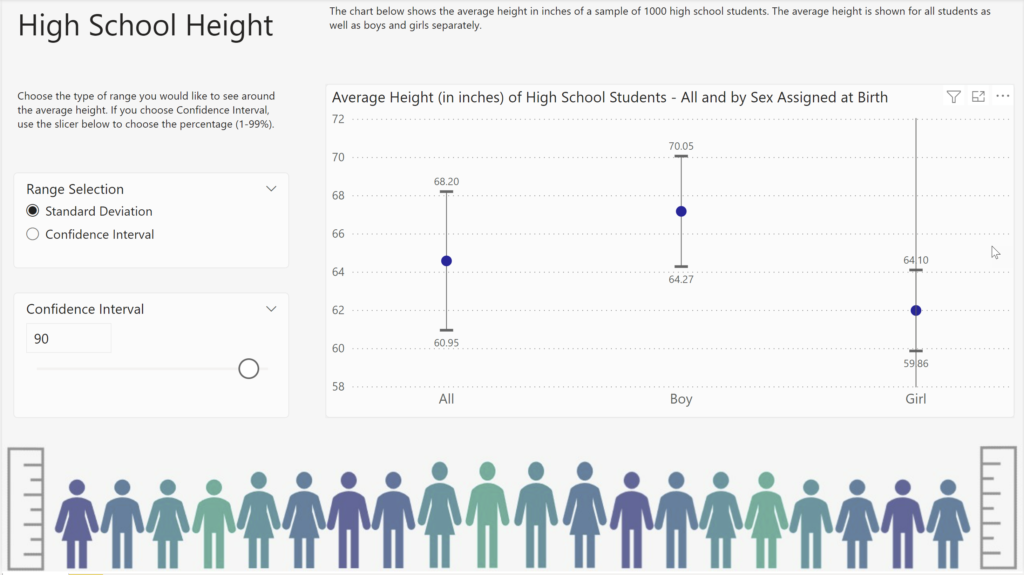Enter focus mode on the chart
This screenshot has width=1024, height=575.
click(x=979, y=97)
